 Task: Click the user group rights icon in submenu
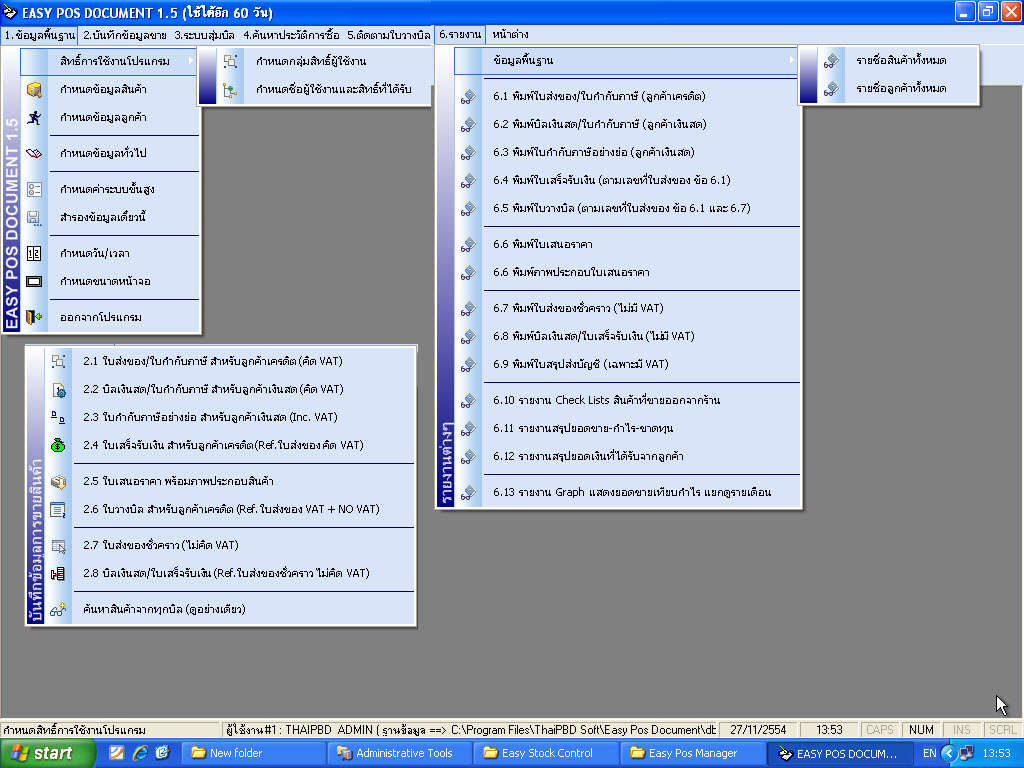tap(230, 61)
